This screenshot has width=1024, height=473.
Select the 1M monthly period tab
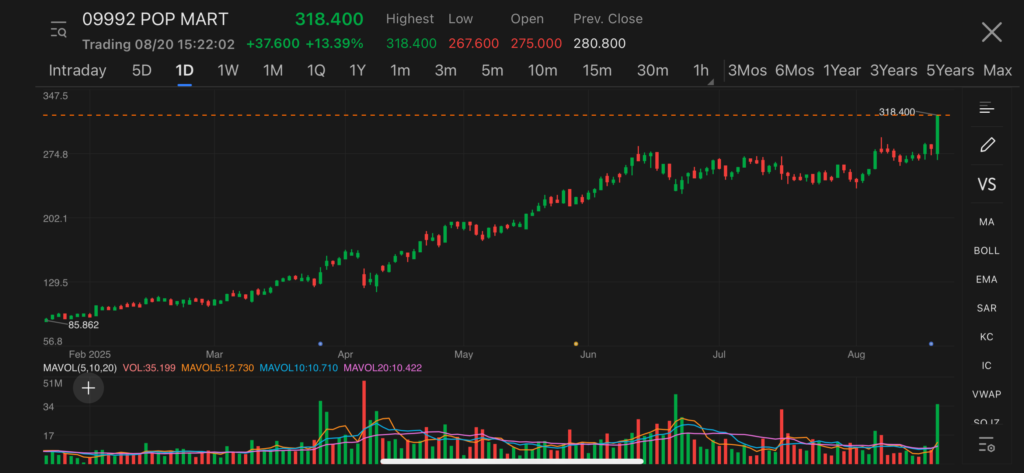click(273, 71)
